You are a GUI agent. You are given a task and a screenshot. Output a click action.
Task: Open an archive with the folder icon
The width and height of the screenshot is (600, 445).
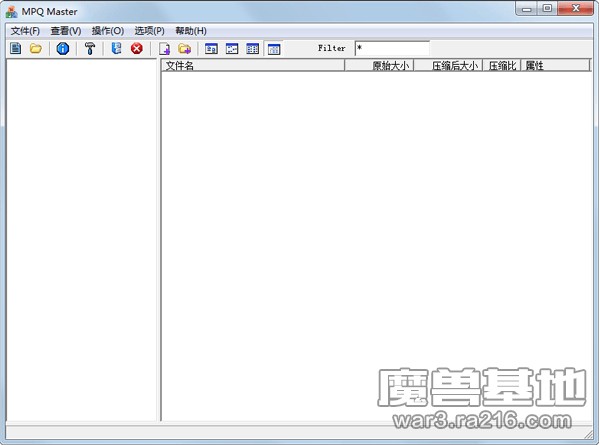pos(36,48)
